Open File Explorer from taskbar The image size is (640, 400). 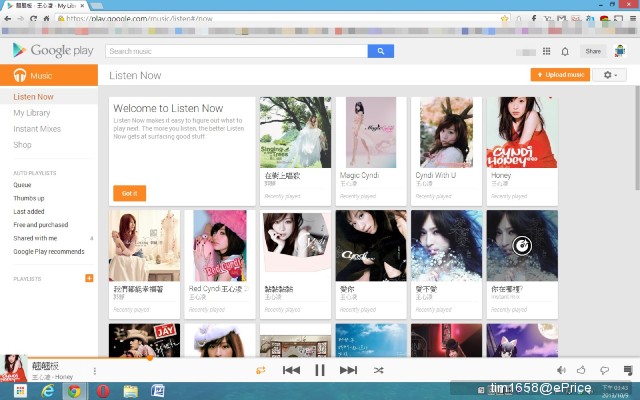[131, 391]
